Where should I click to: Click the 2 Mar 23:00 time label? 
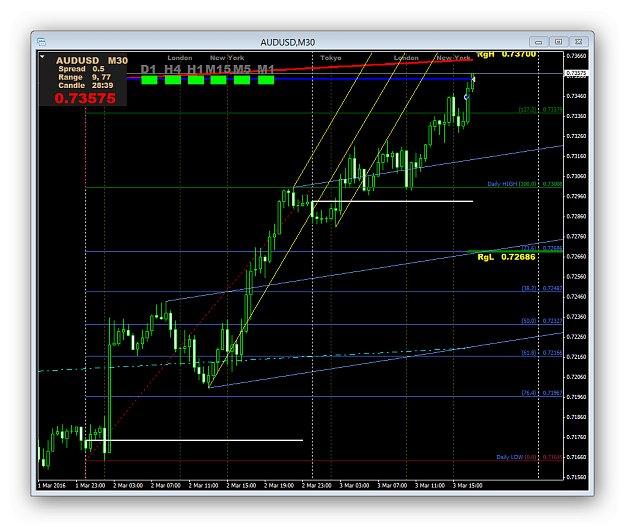(316, 486)
